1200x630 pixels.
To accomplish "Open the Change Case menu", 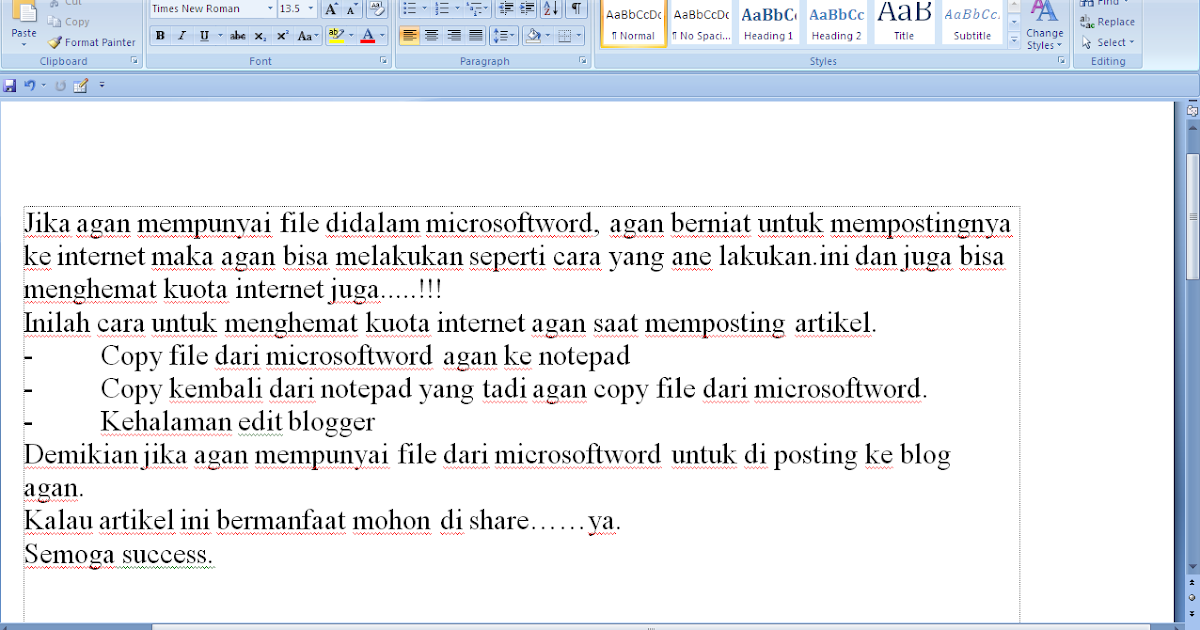I will coord(309,35).
